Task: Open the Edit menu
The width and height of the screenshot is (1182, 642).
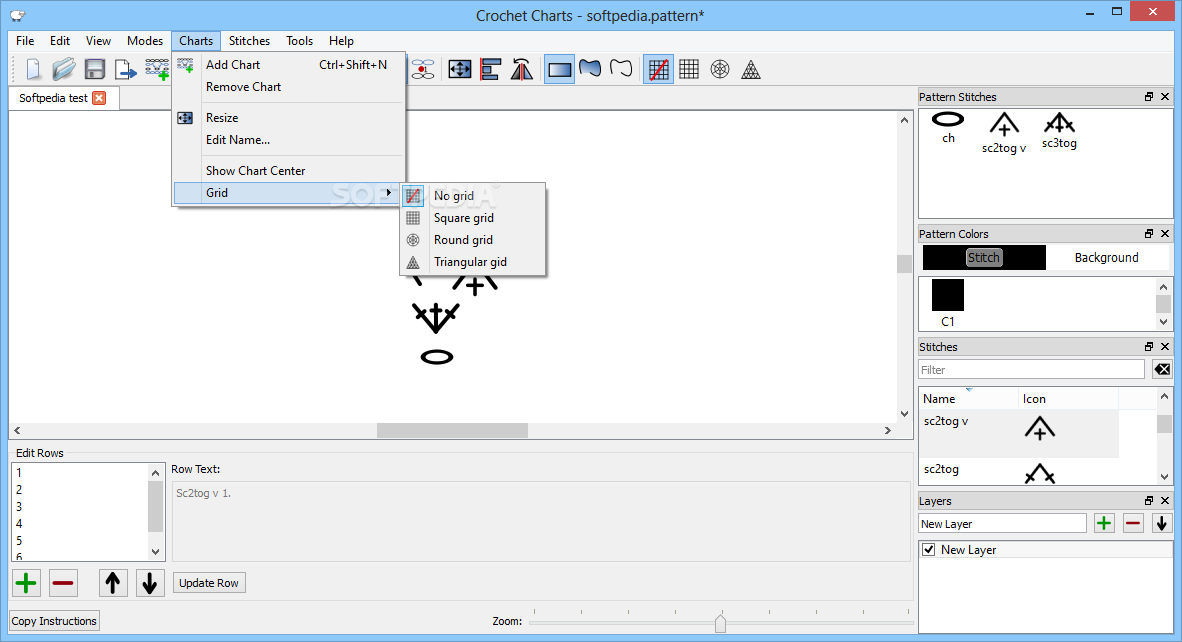Action: [x=60, y=41]
